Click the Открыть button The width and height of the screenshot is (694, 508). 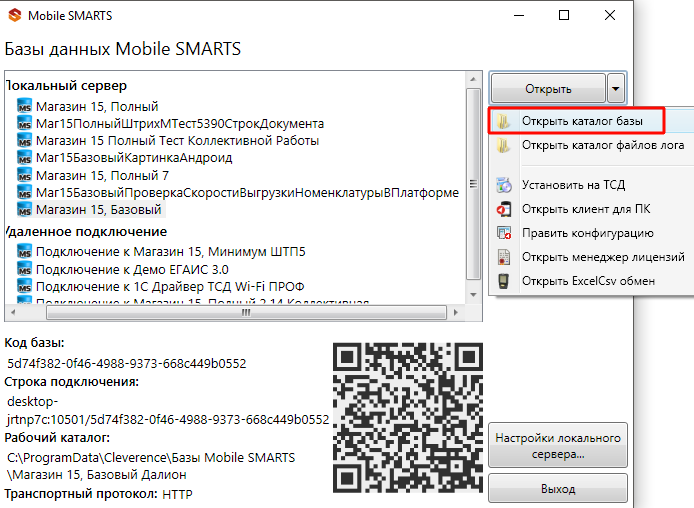coord(548,89)
